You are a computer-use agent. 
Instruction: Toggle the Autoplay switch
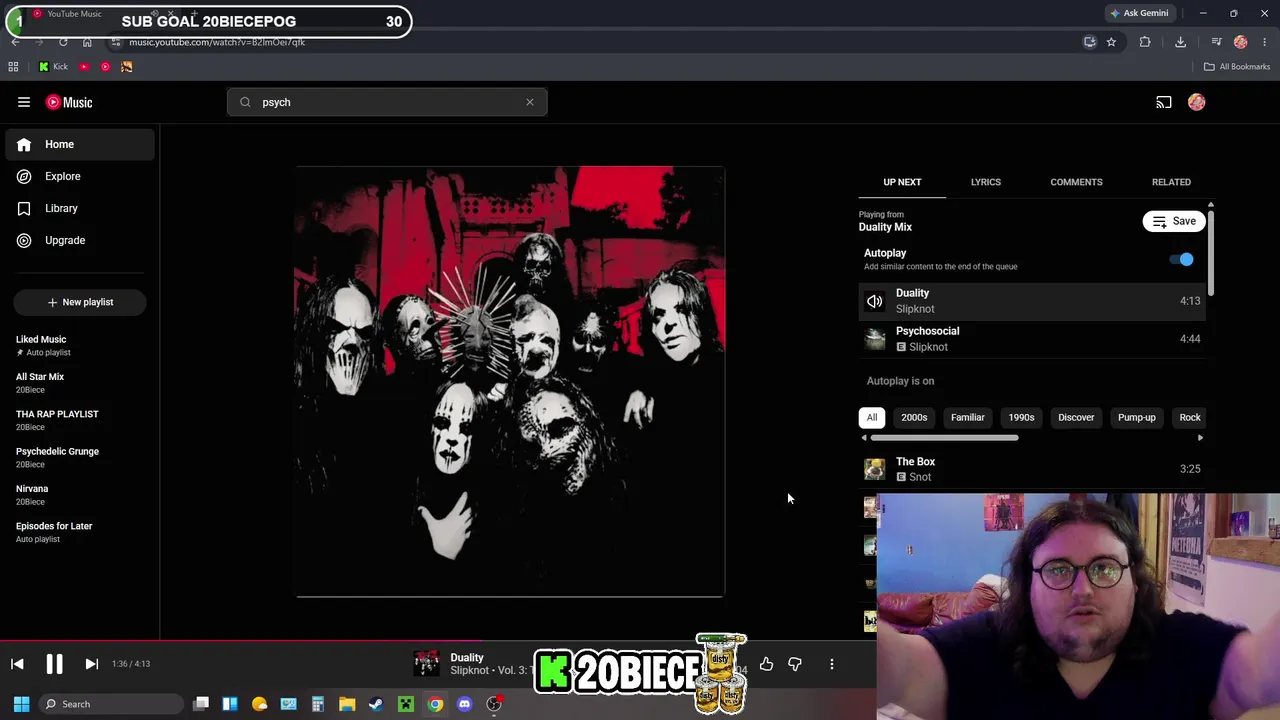[1182, 260]
